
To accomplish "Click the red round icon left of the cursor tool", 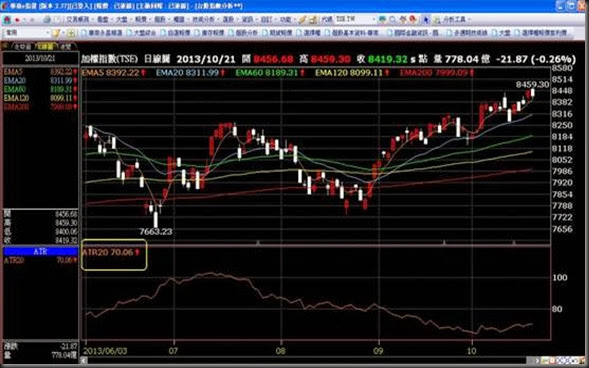I will click(413, 20).
